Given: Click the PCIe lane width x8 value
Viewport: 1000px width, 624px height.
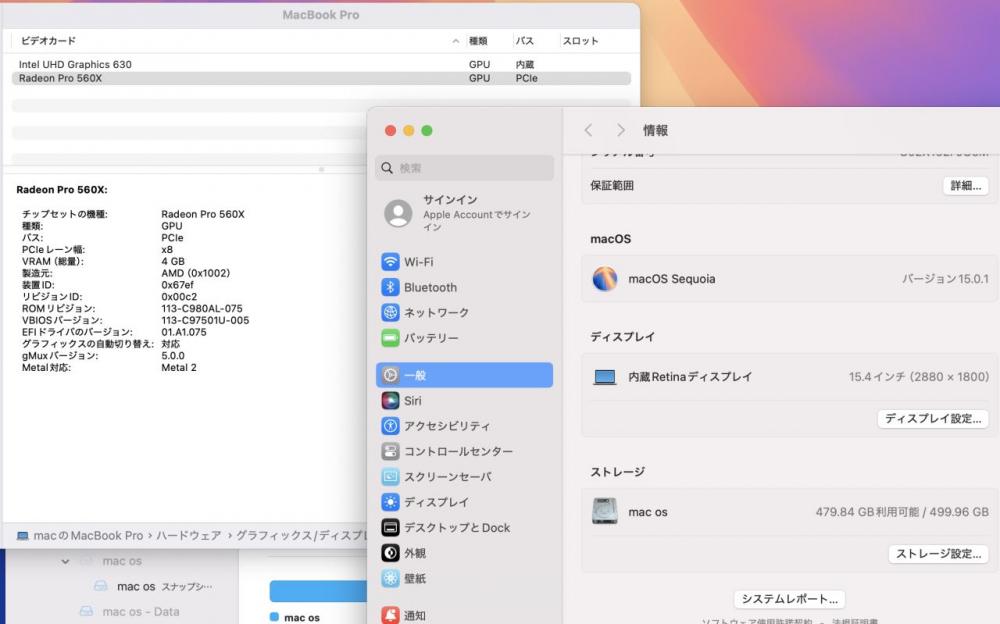Looking at the screenshot, I should 167,249.
